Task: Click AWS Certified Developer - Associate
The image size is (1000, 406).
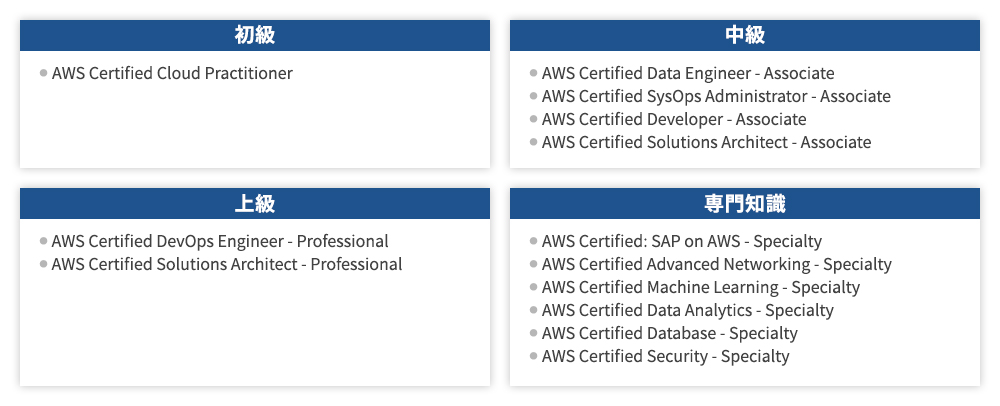Action: [x=674, y=119]
